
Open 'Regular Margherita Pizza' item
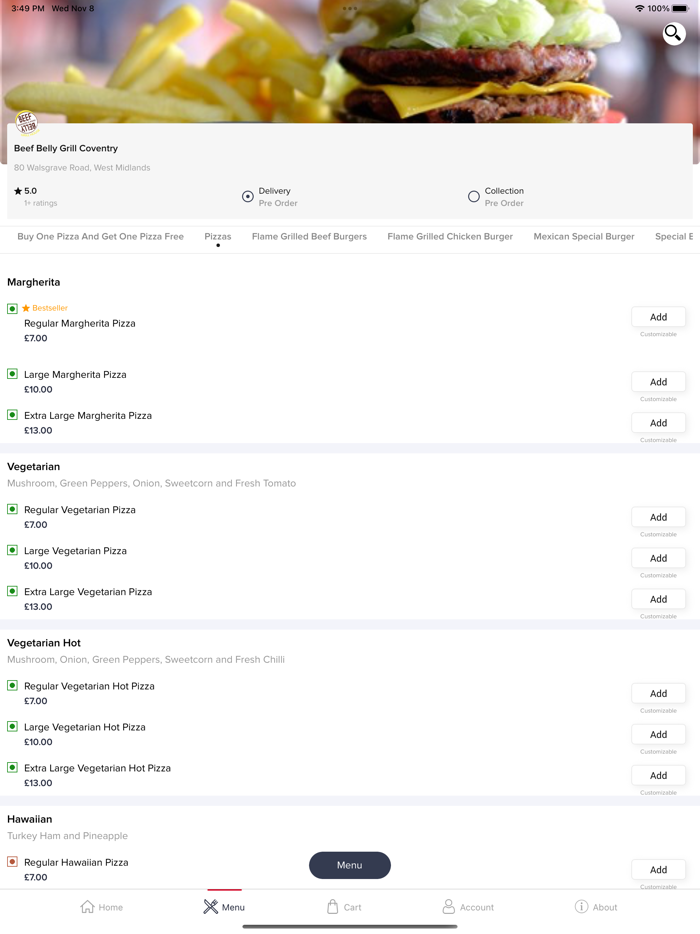click(x=80, y=323)
